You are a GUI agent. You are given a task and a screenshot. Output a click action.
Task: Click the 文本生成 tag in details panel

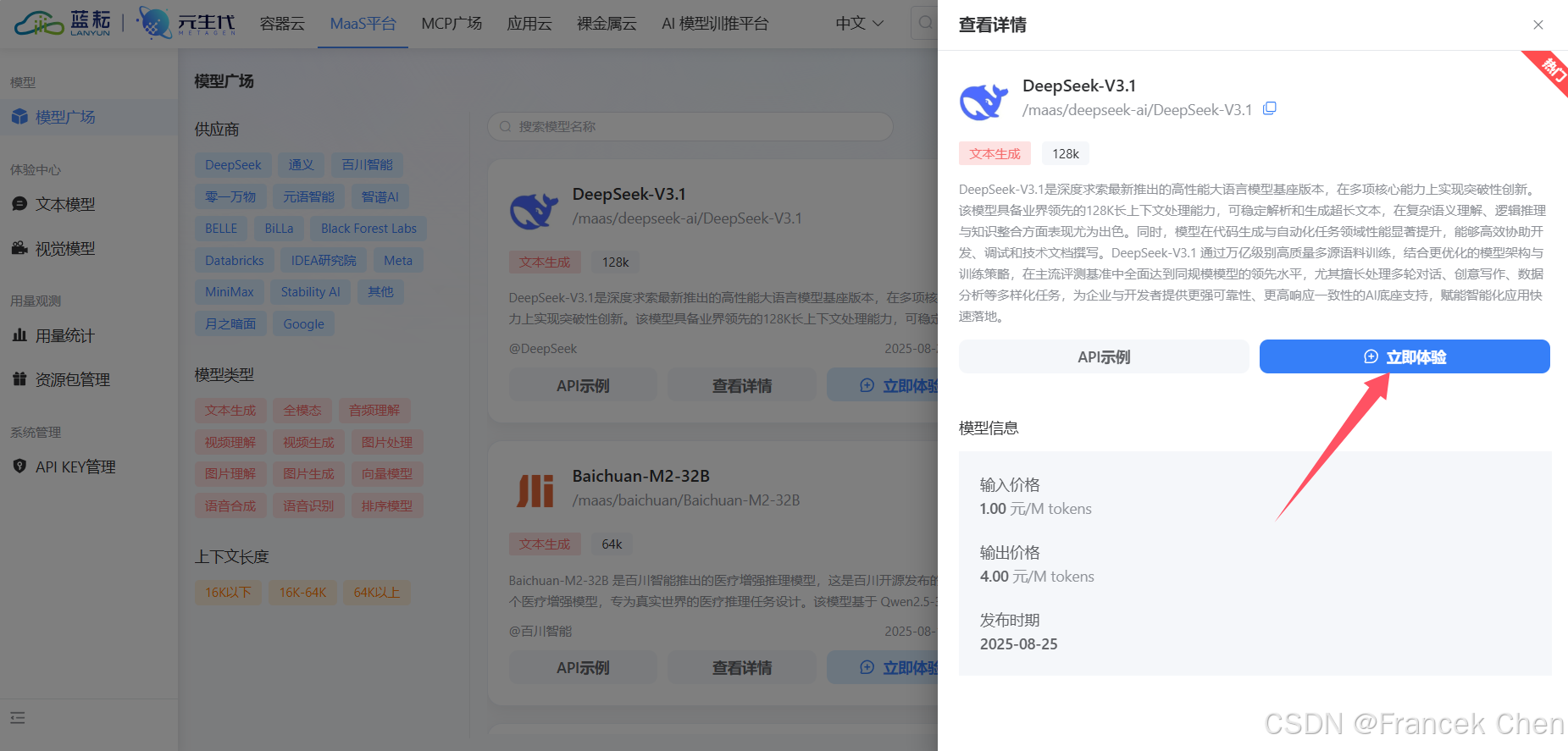point(995,153)
